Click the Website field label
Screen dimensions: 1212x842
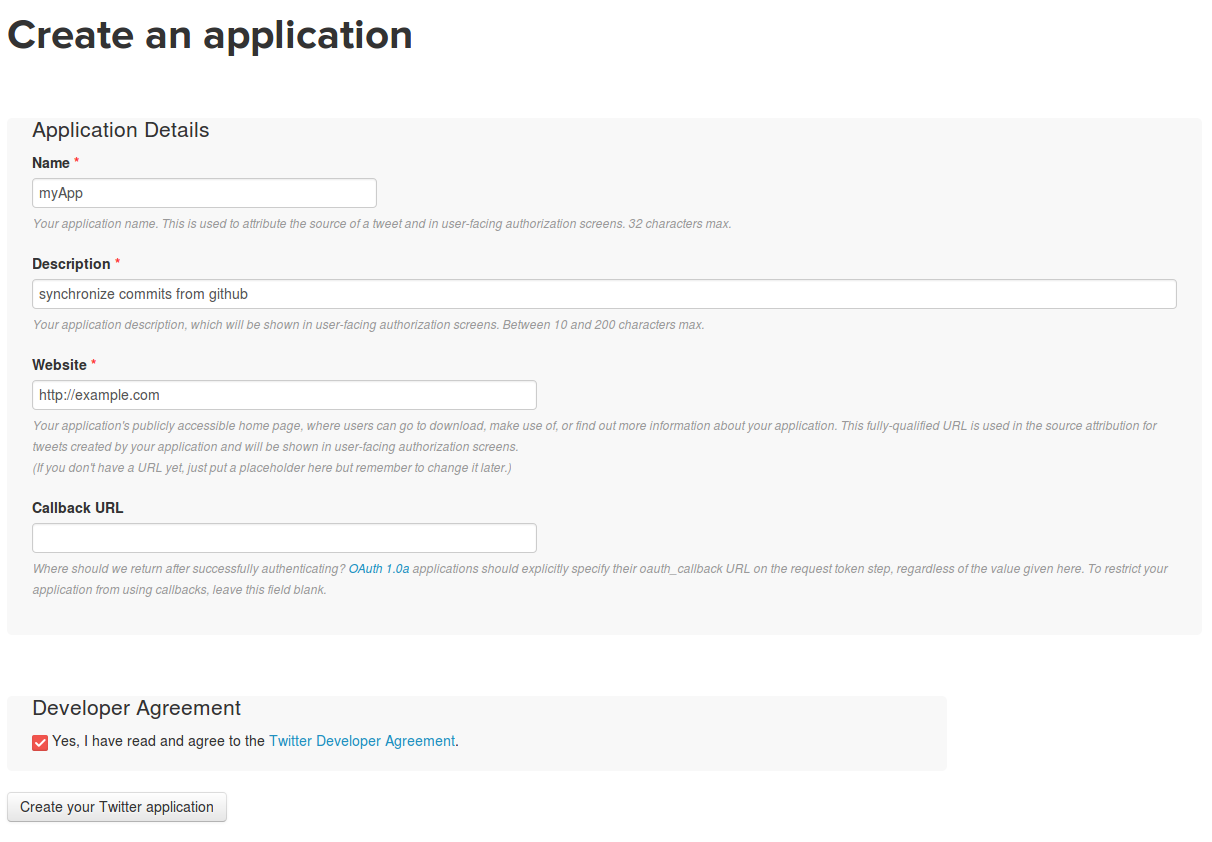59,365
